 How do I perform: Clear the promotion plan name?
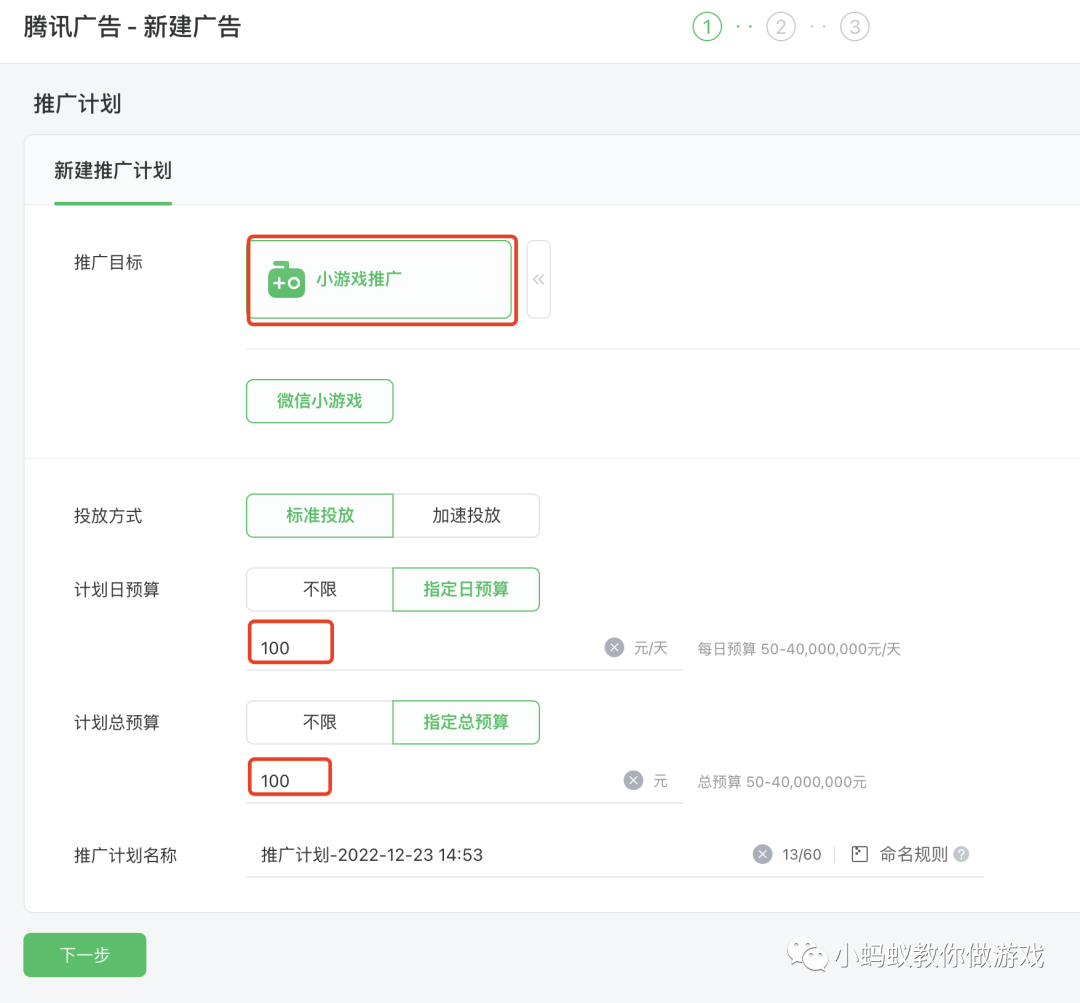762,854
